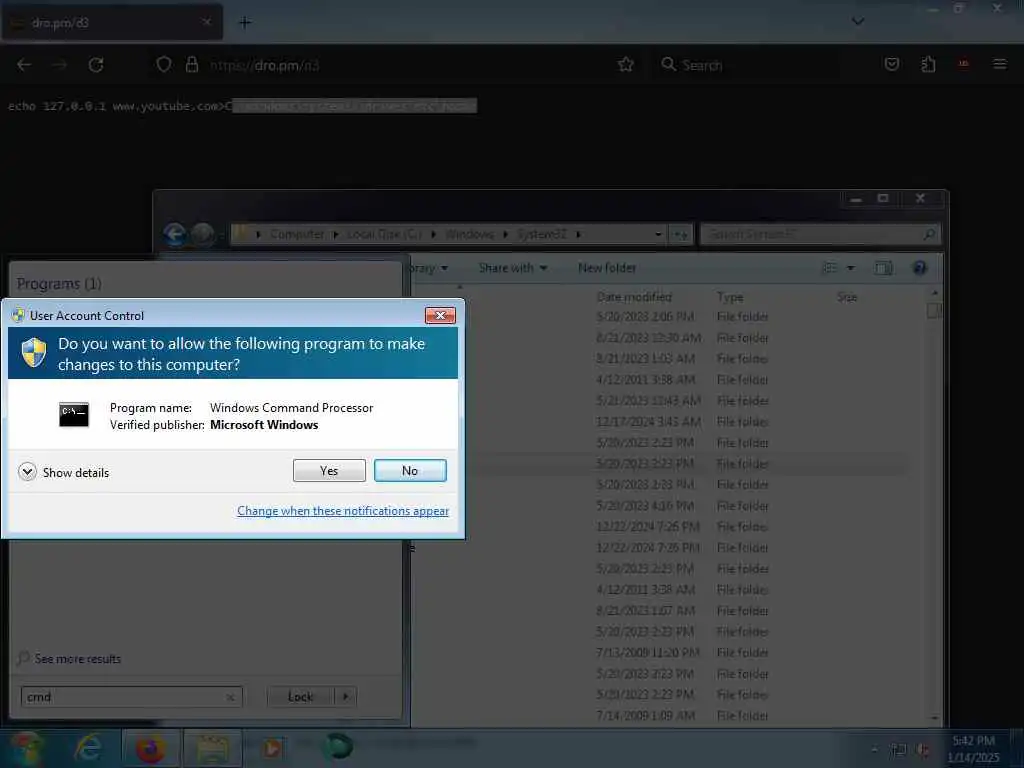Screen dimensions: 1024x768
Task: Open the Share with dropdown in Explorer
Action: click(x=513, y=268)
